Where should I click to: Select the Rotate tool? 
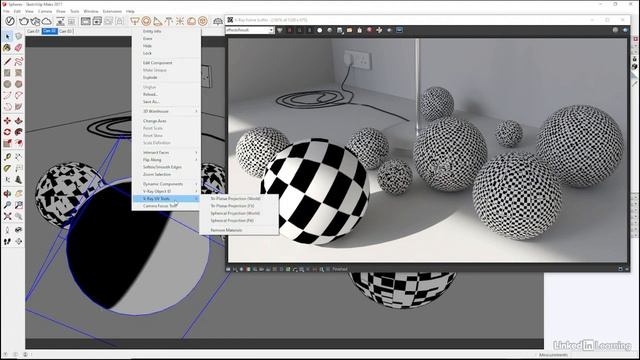tap(7, 132)
